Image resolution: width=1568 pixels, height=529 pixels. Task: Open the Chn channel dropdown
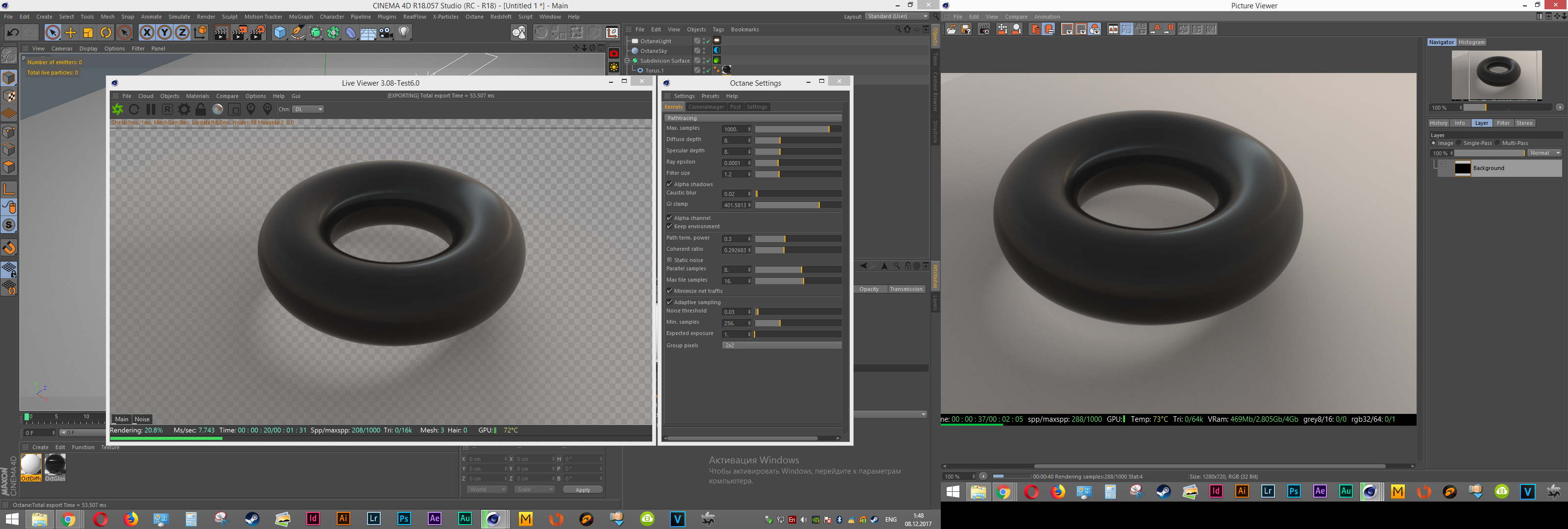click(309, 110)
